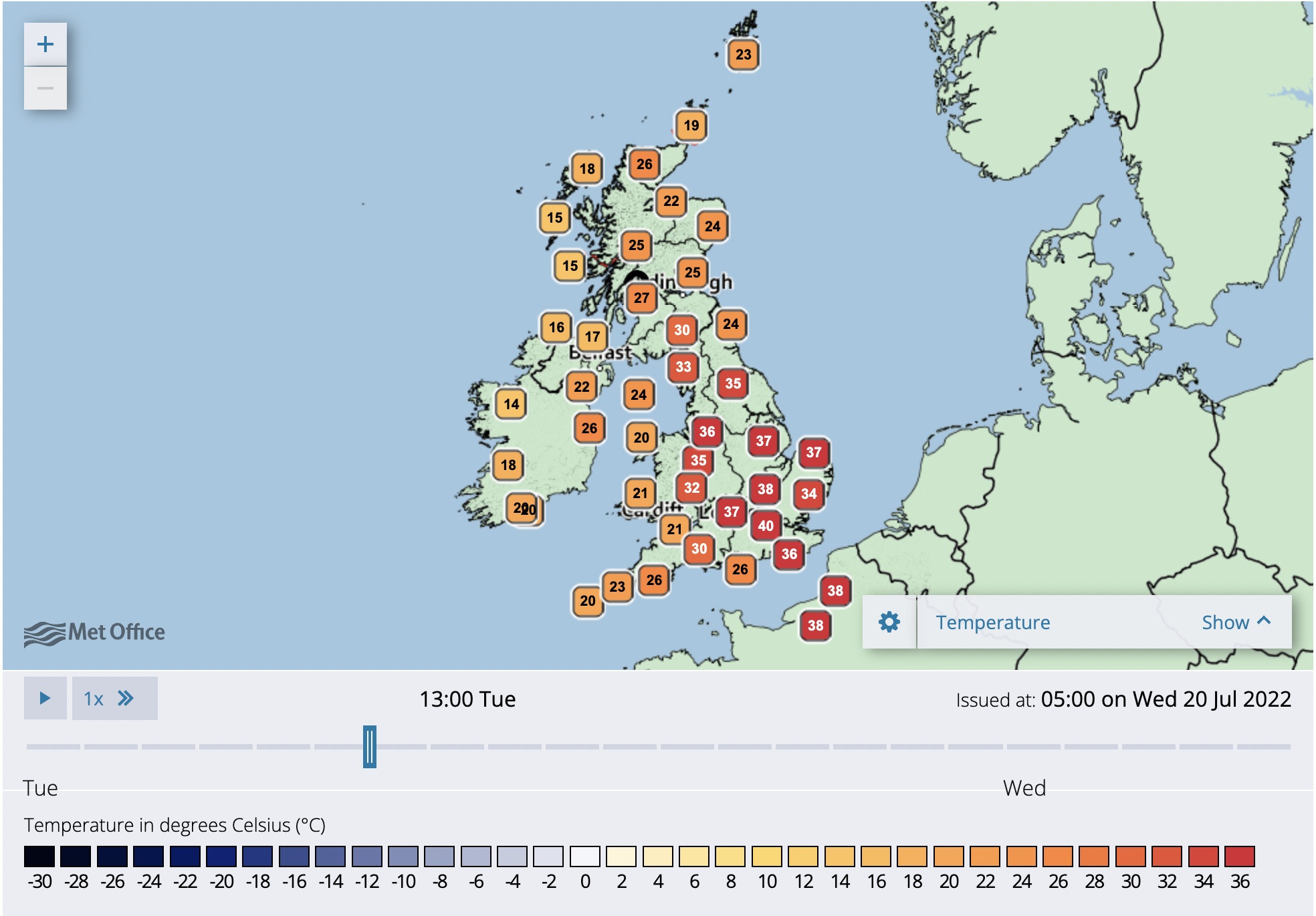Jump to the Wed label on timeline
This screenshot has width=1316, height=916.
pyautogui.click(x=1024, y=788)
